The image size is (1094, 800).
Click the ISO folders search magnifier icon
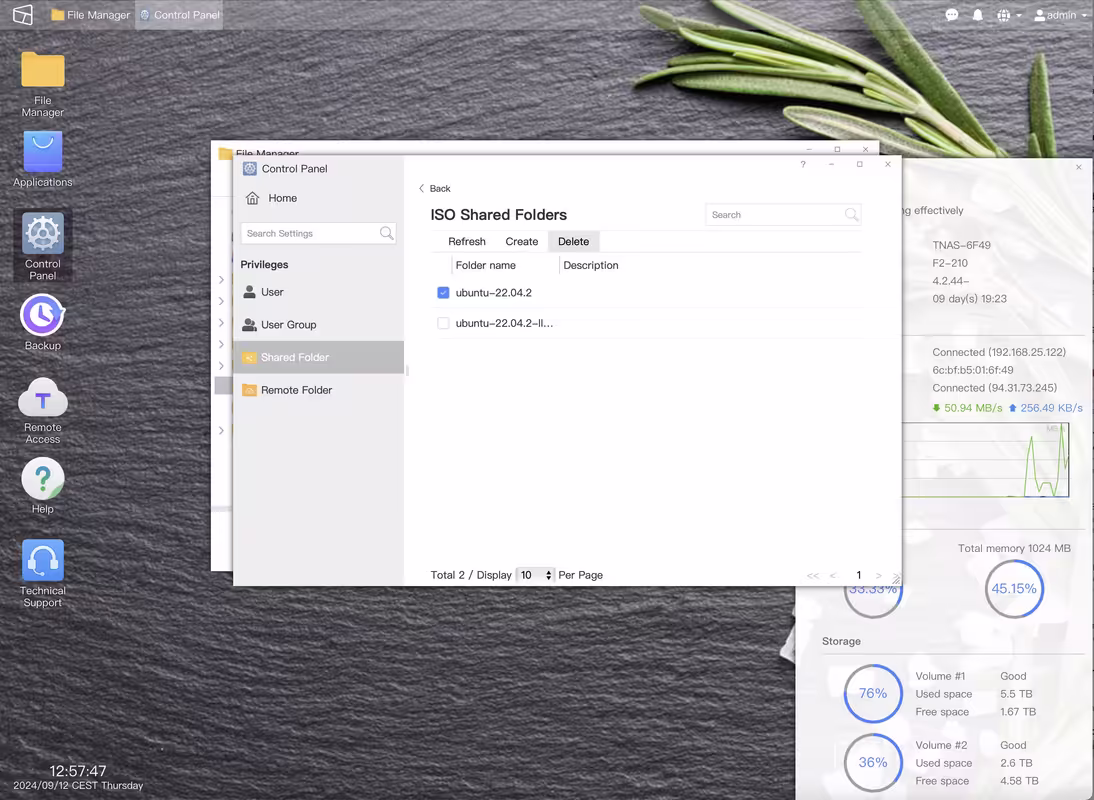[x=851, y=215]
